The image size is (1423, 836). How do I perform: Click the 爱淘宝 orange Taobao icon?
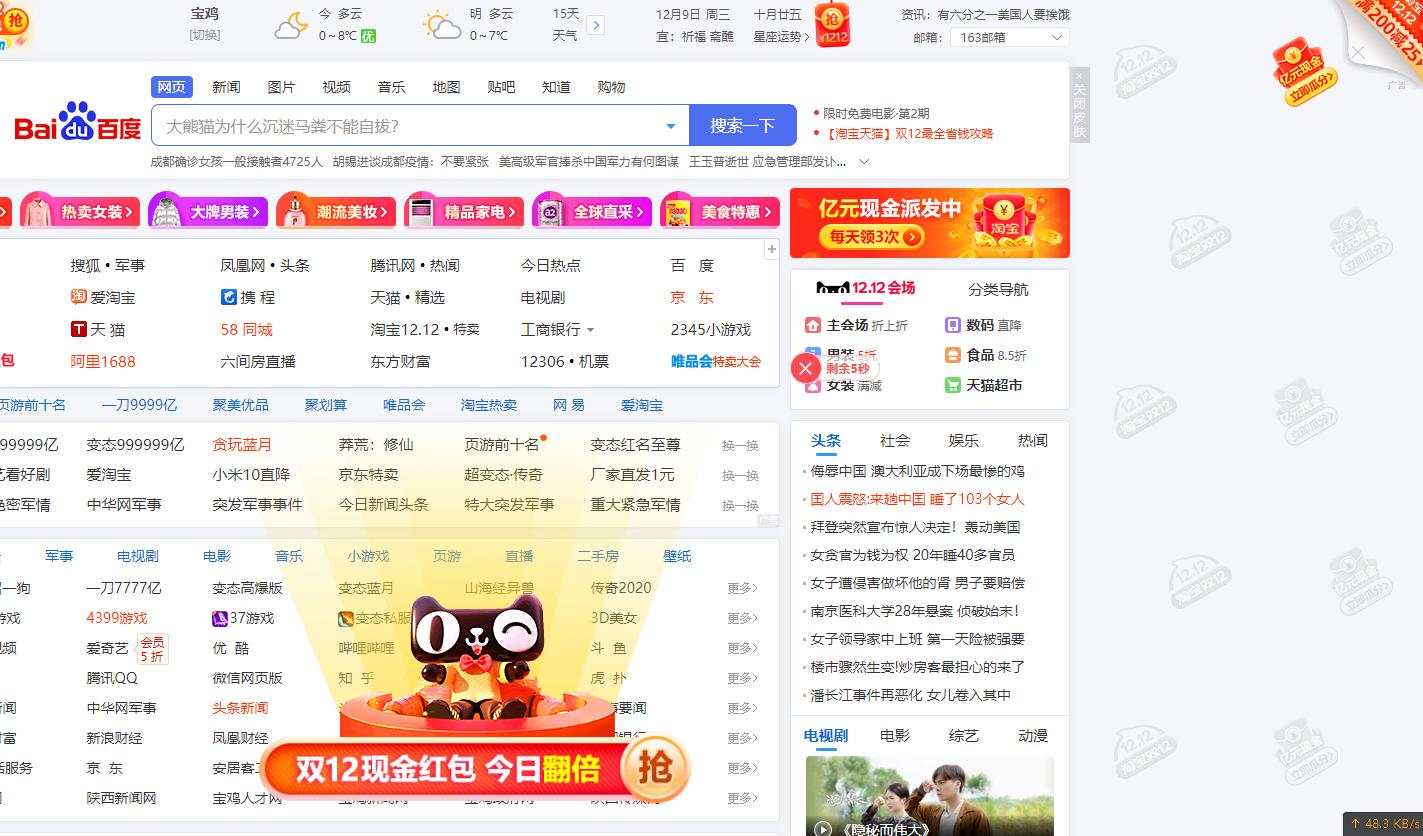coord(81,297)
